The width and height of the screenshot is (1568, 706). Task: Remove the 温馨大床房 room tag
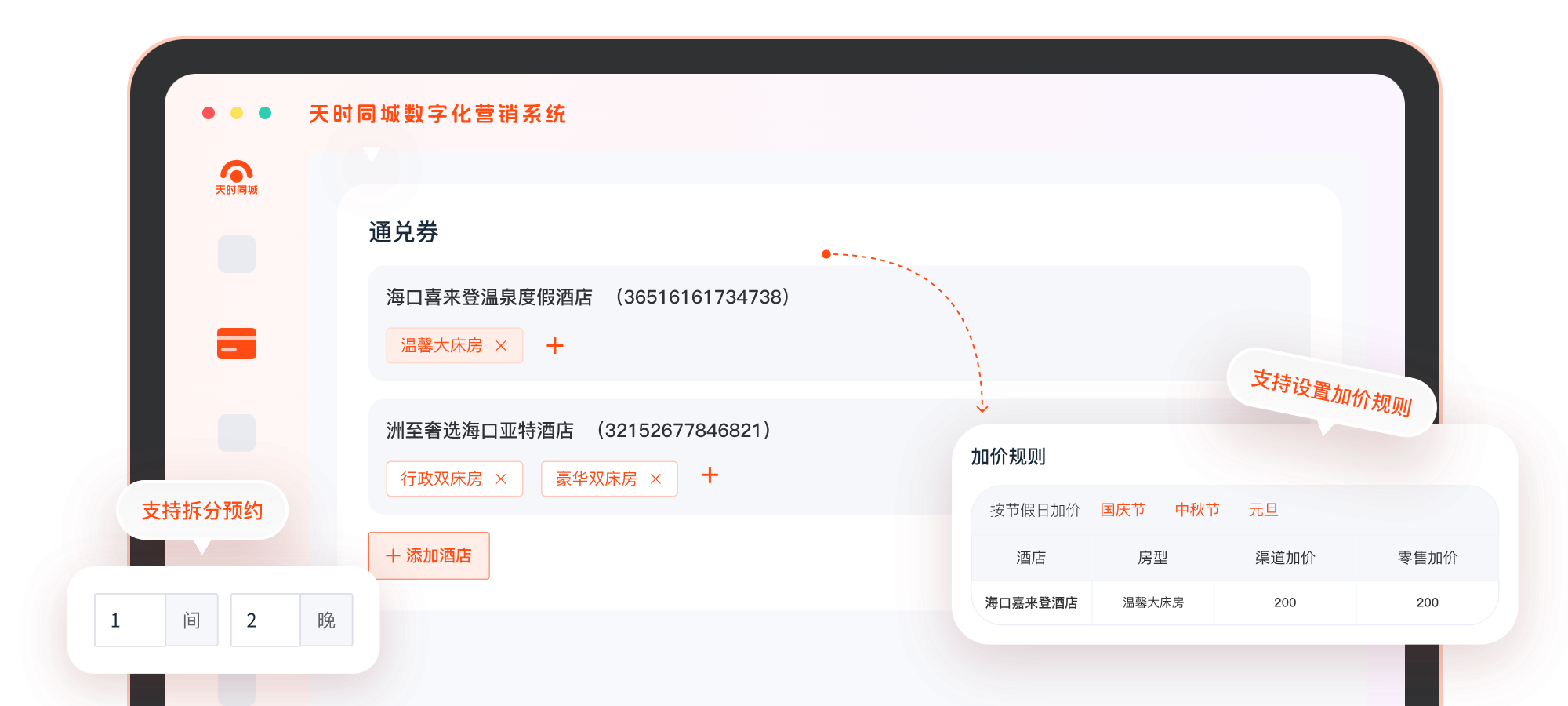(501, 346)
